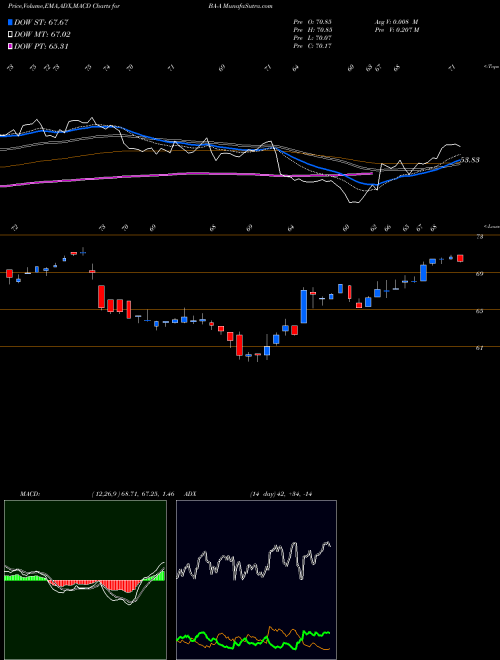The height and width of the screenshot is (660, 500).
Task: Click the lowest red candle near 61
Action: pyautogui.click(x=239, y=345)
